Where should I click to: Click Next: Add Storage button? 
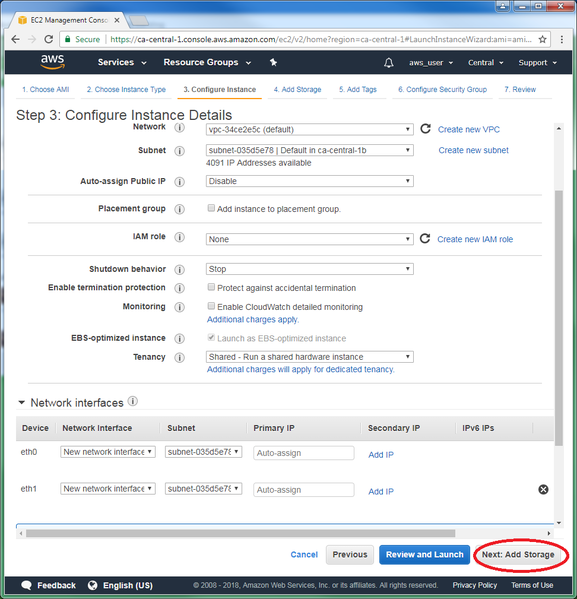point(518,555)
